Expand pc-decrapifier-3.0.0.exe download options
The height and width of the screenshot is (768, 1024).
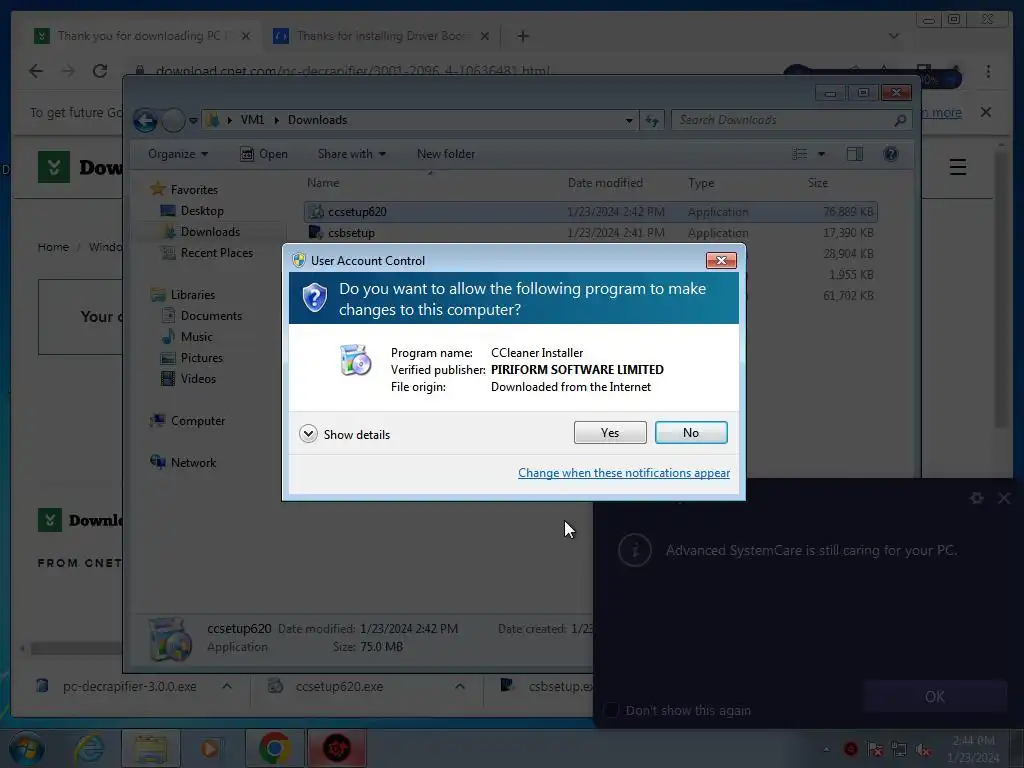227,686
